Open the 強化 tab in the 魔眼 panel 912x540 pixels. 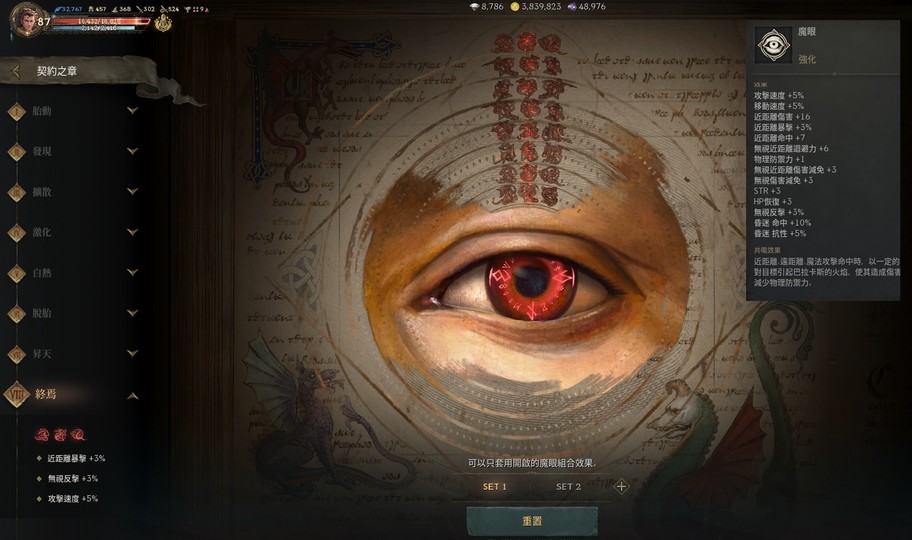pyautogui.click(x=807, y=59)
